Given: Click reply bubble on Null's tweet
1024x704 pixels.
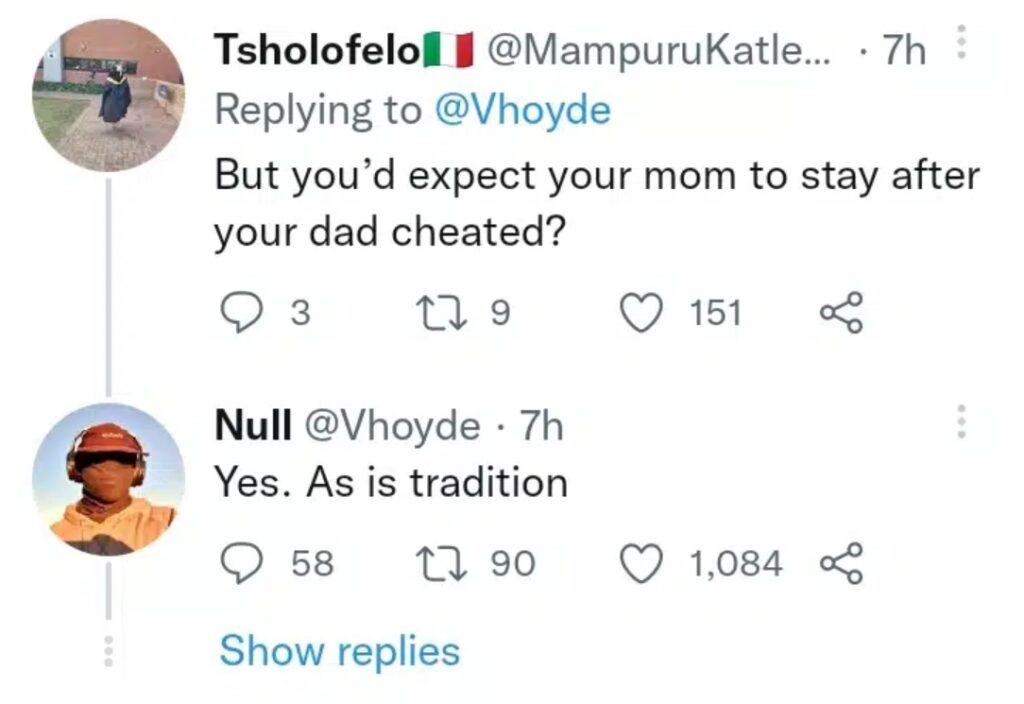Looking at the screenshot, I should tap(238, 564).
